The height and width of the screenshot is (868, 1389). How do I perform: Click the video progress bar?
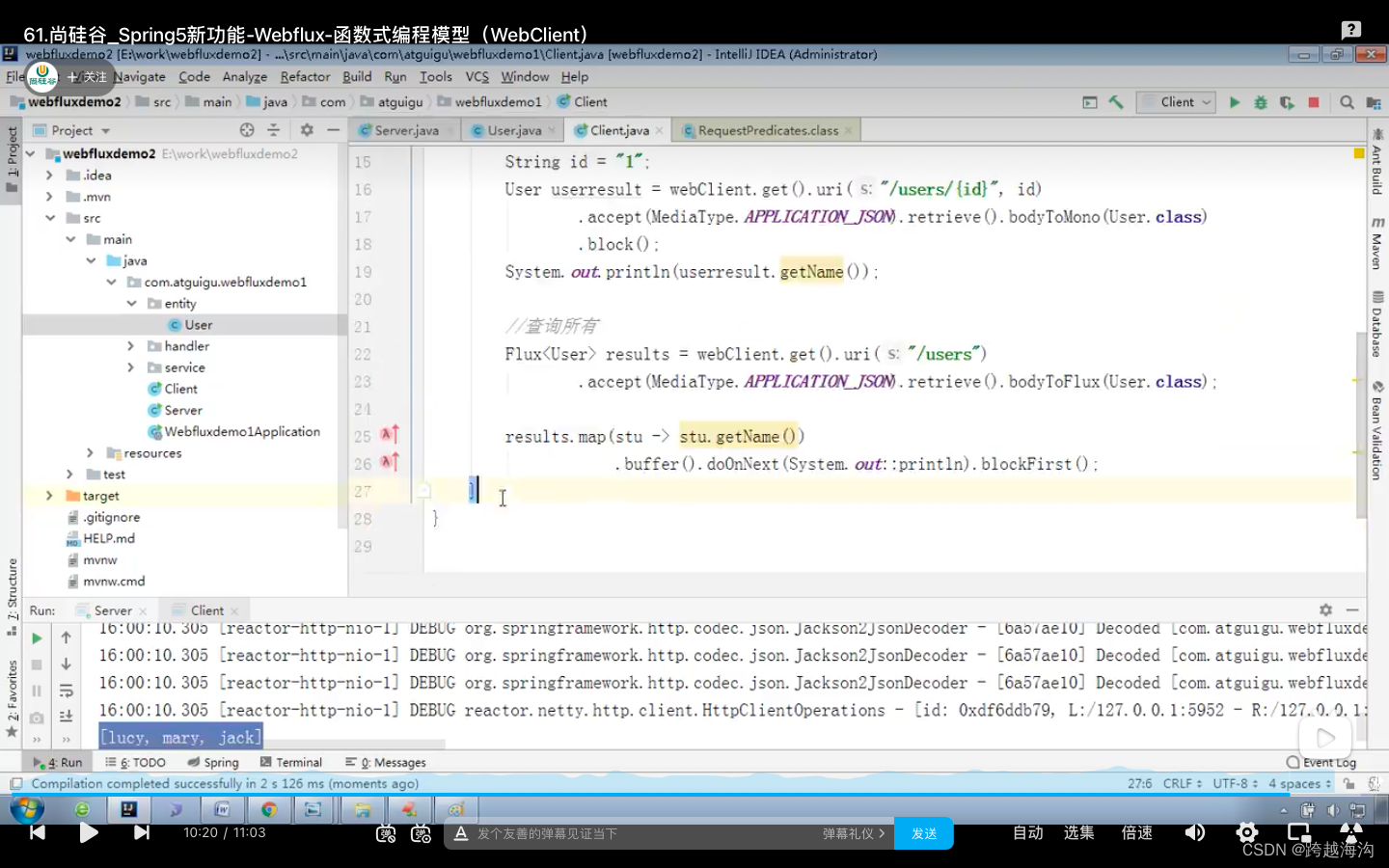[694, 797]
